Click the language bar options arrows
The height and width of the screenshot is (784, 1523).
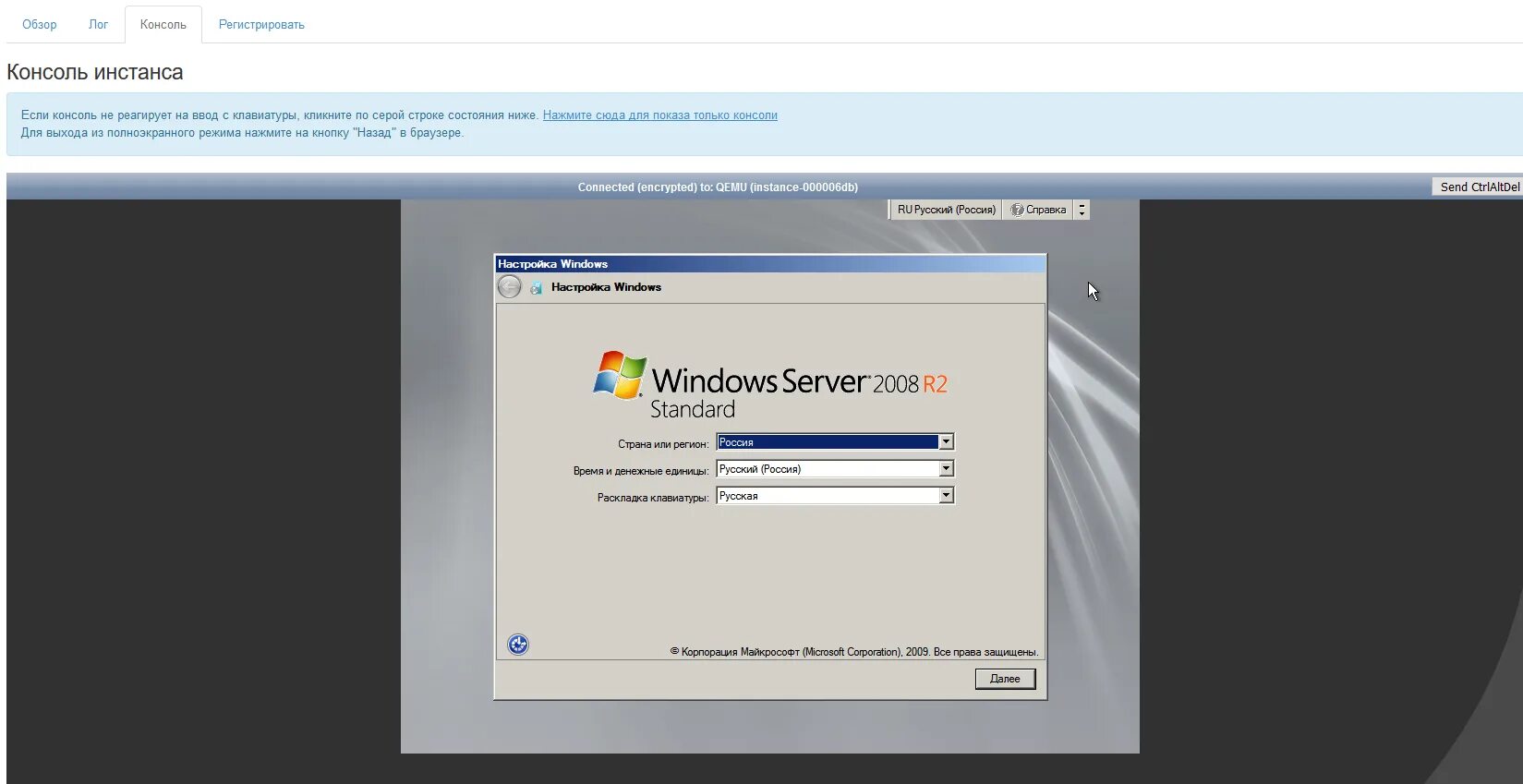click(1082, 210)
